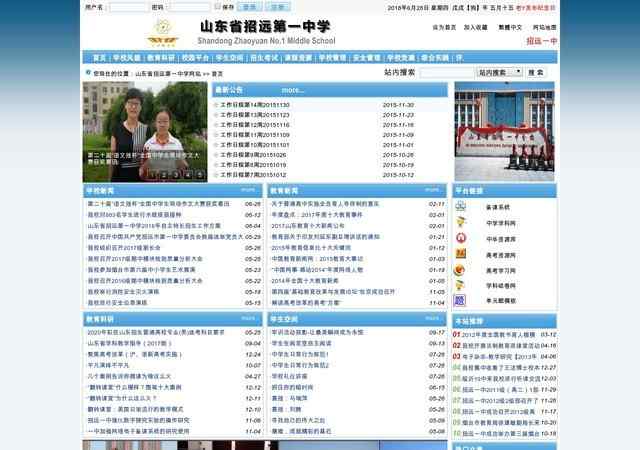Open 首页 in the navigation bar
640x450 pixels.
[x=99, y=58]
